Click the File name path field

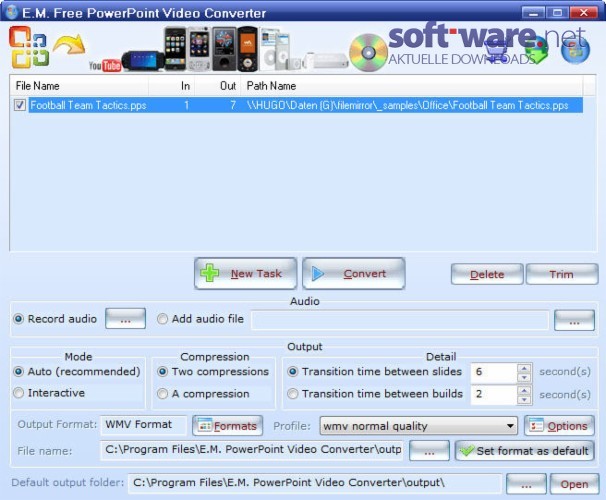coord(252,450)
